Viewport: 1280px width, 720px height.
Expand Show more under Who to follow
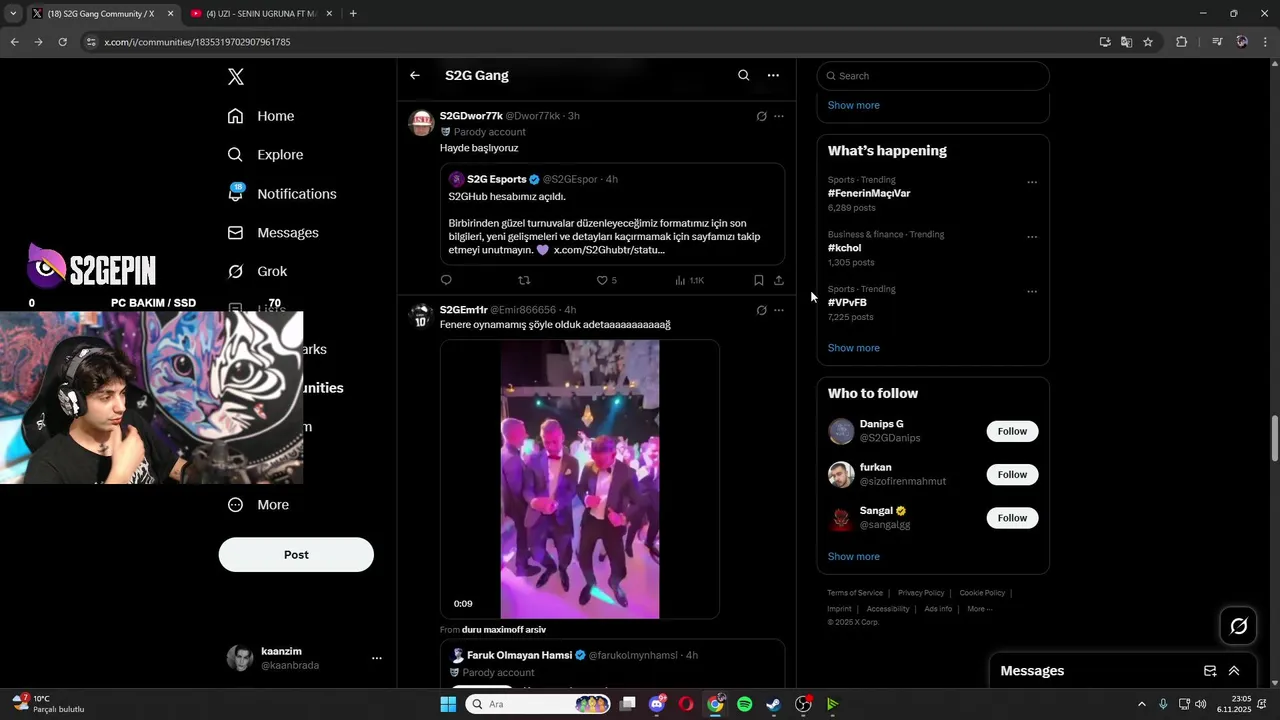coord(853,556)
